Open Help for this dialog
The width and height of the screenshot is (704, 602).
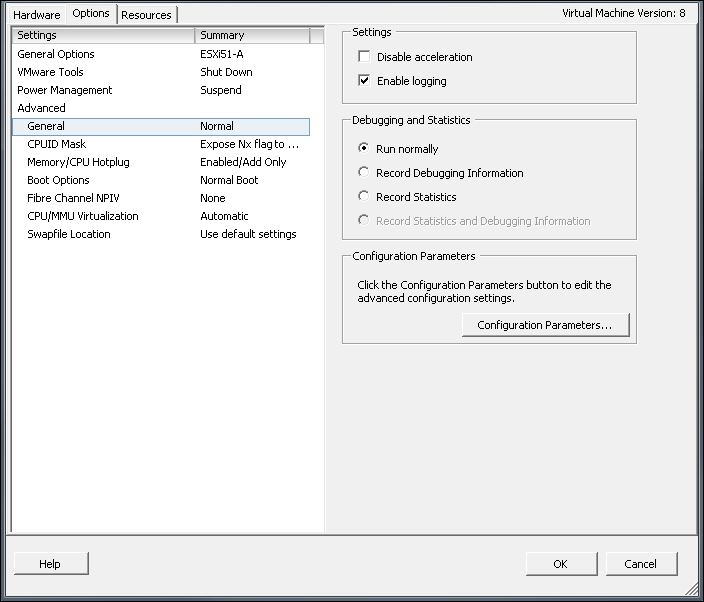51,564
